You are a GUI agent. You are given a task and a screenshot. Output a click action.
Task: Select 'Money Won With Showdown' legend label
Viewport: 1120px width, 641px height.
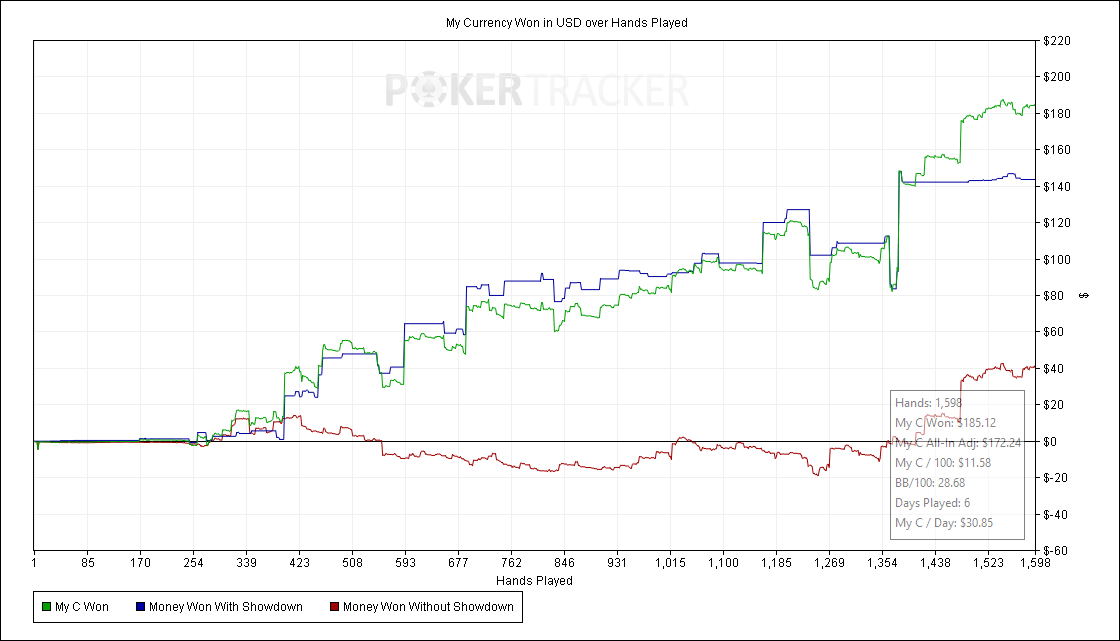(x=226, y=607)
